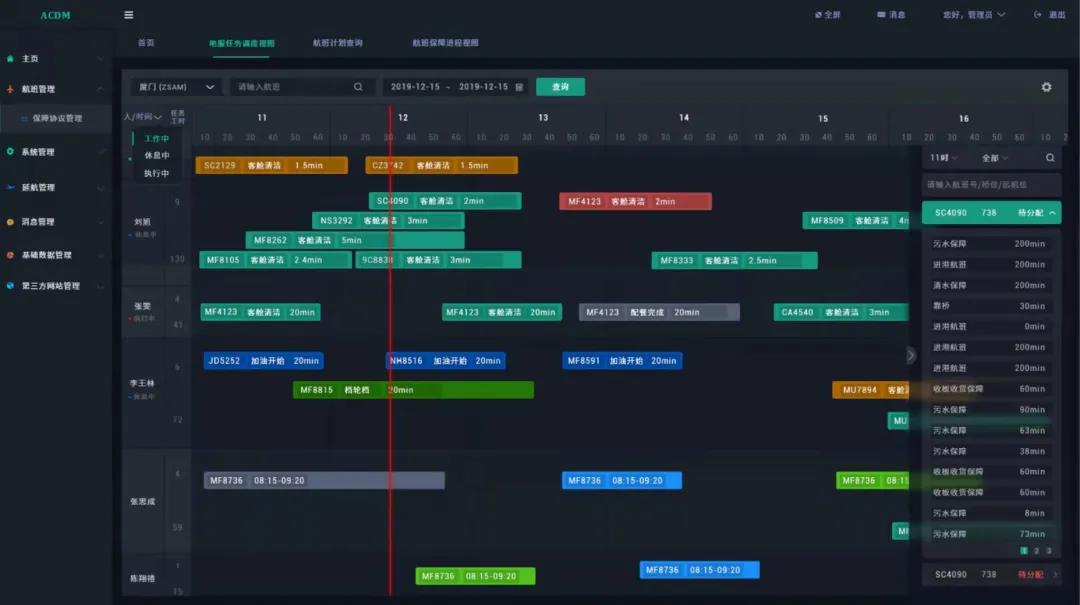Collapse the right panel with the arrow handle
This screenshot has width=1080, height=605.
(x=910, y=355)
